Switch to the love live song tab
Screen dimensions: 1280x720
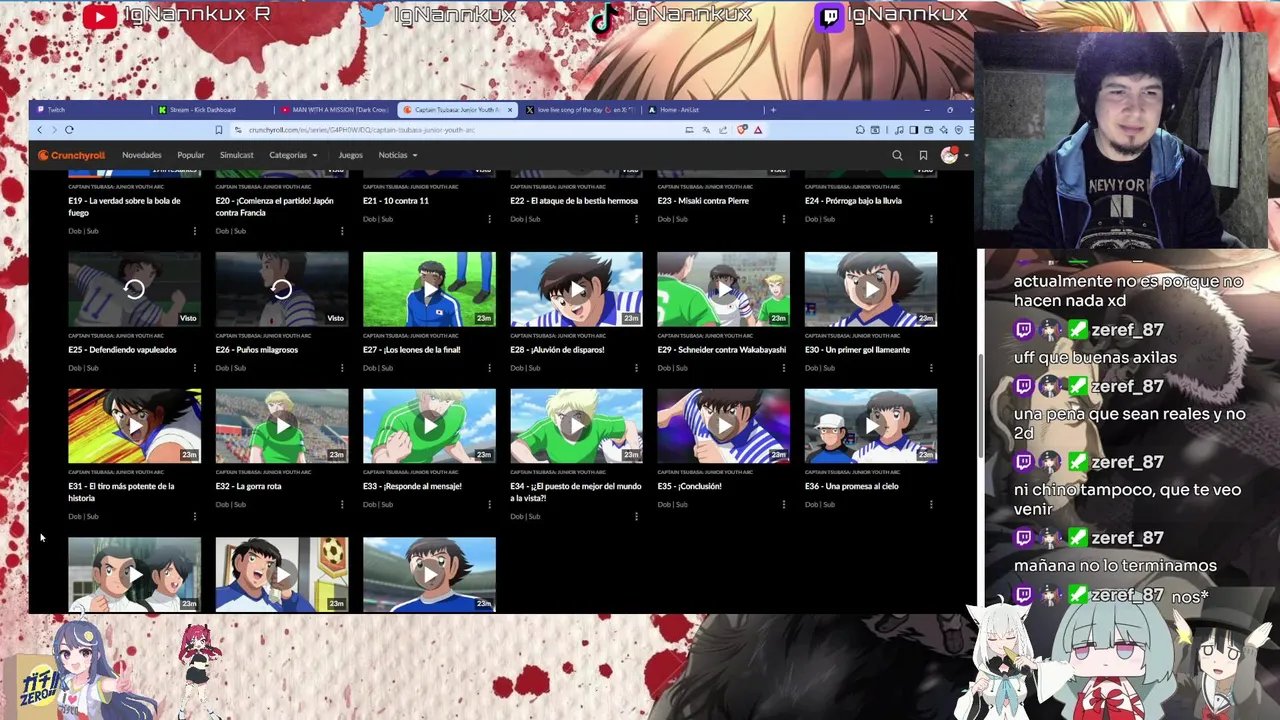click(580, 110)
